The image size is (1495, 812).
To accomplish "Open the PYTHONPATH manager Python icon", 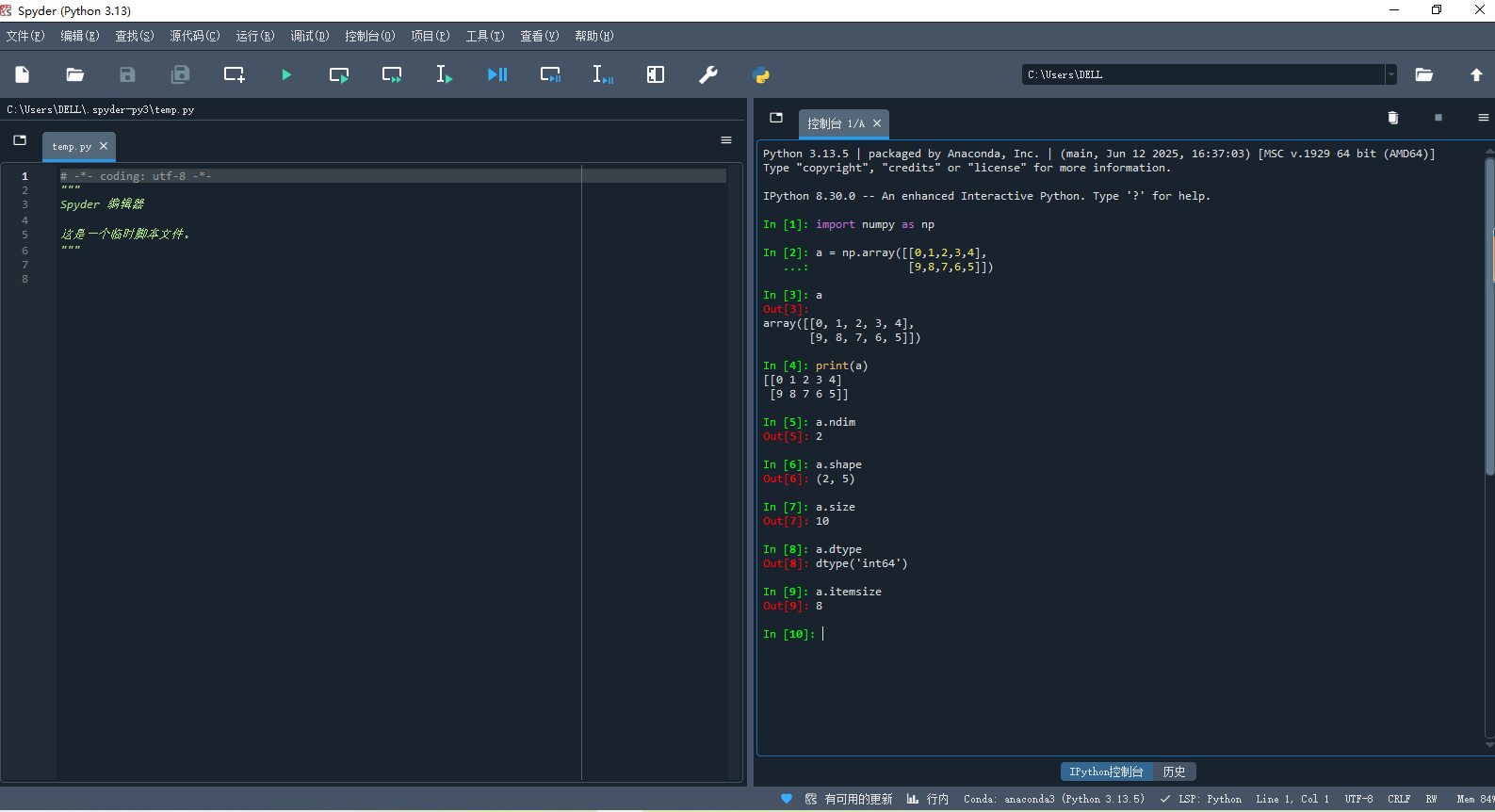I will tap(761, 74).
